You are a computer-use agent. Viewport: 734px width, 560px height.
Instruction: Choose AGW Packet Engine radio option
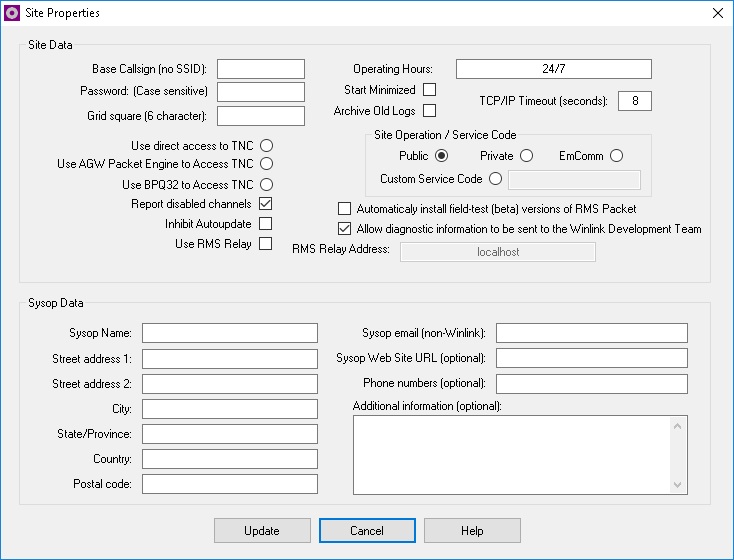pyautogui.click(x=267, y=164)
